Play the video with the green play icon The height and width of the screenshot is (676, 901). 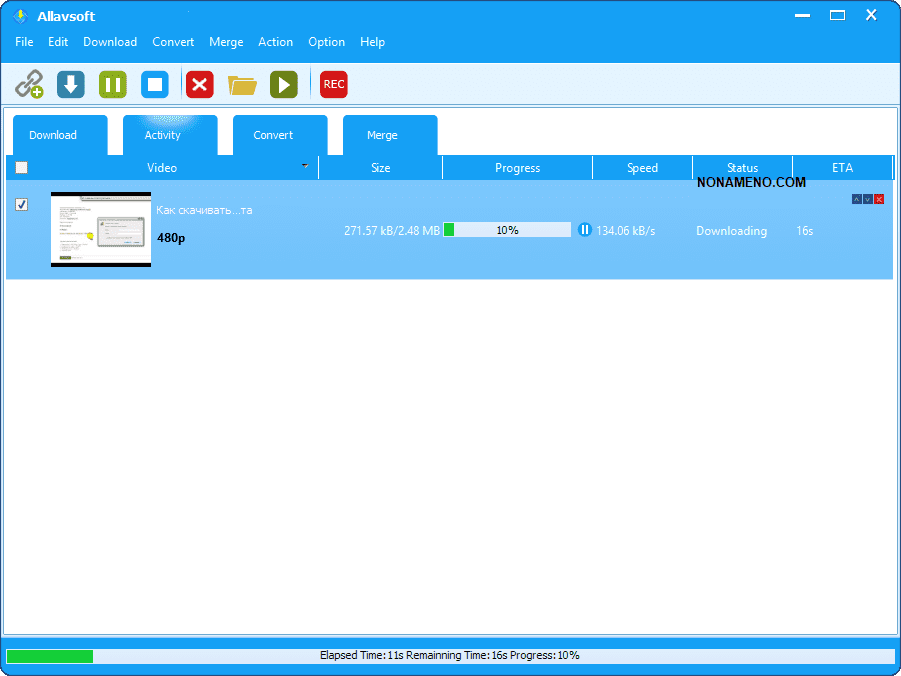click(x=284, y=85)
